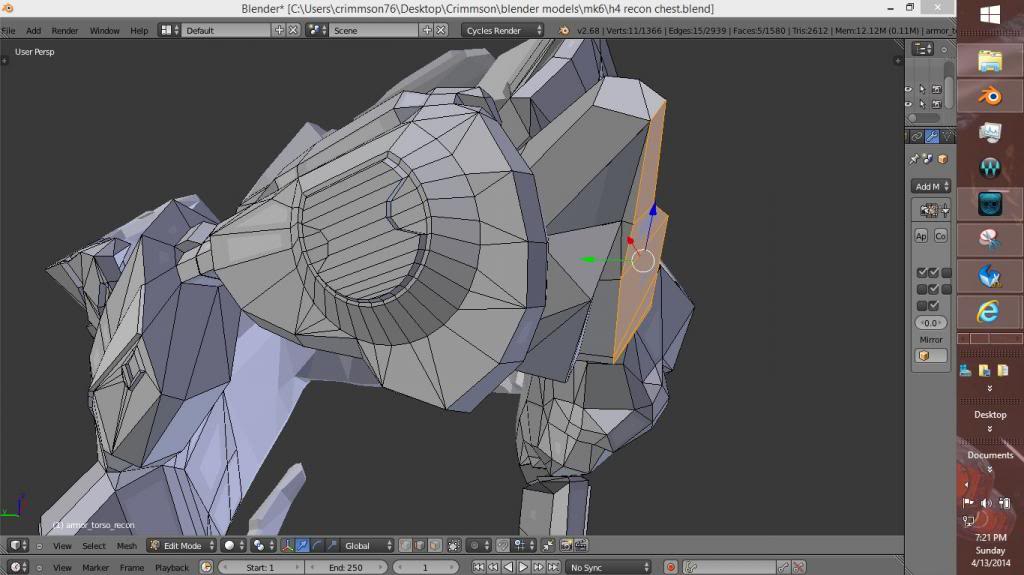Click the object constraints tab icon
The width and height of the screenshot is (1024, 575).
coord(916,136)
